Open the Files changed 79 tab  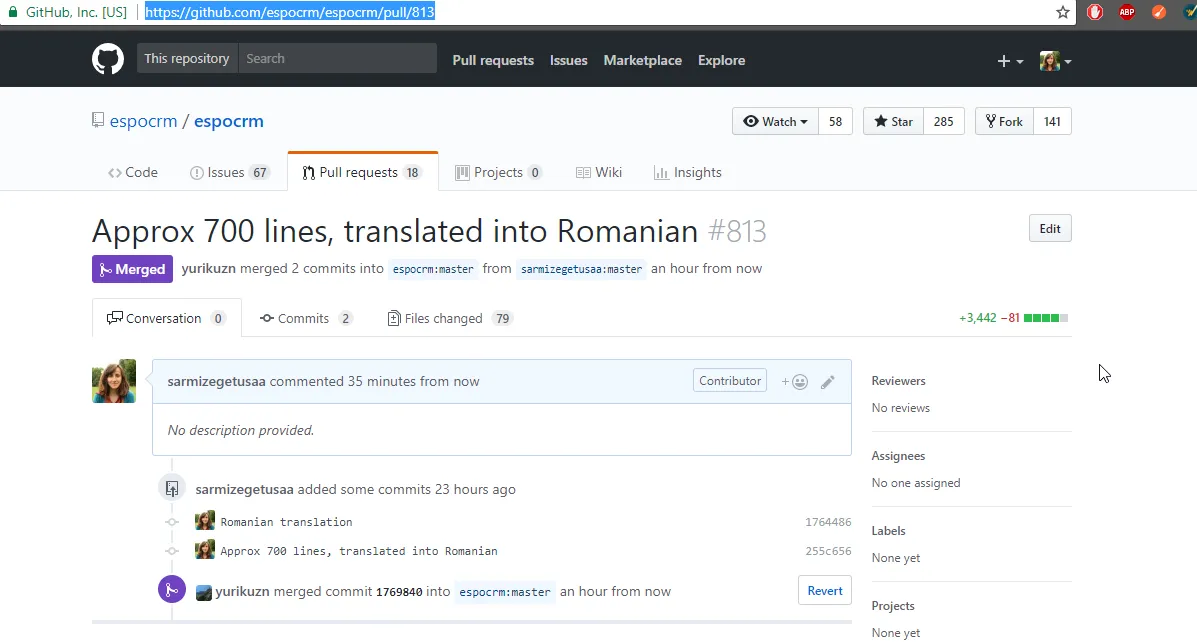450,318
